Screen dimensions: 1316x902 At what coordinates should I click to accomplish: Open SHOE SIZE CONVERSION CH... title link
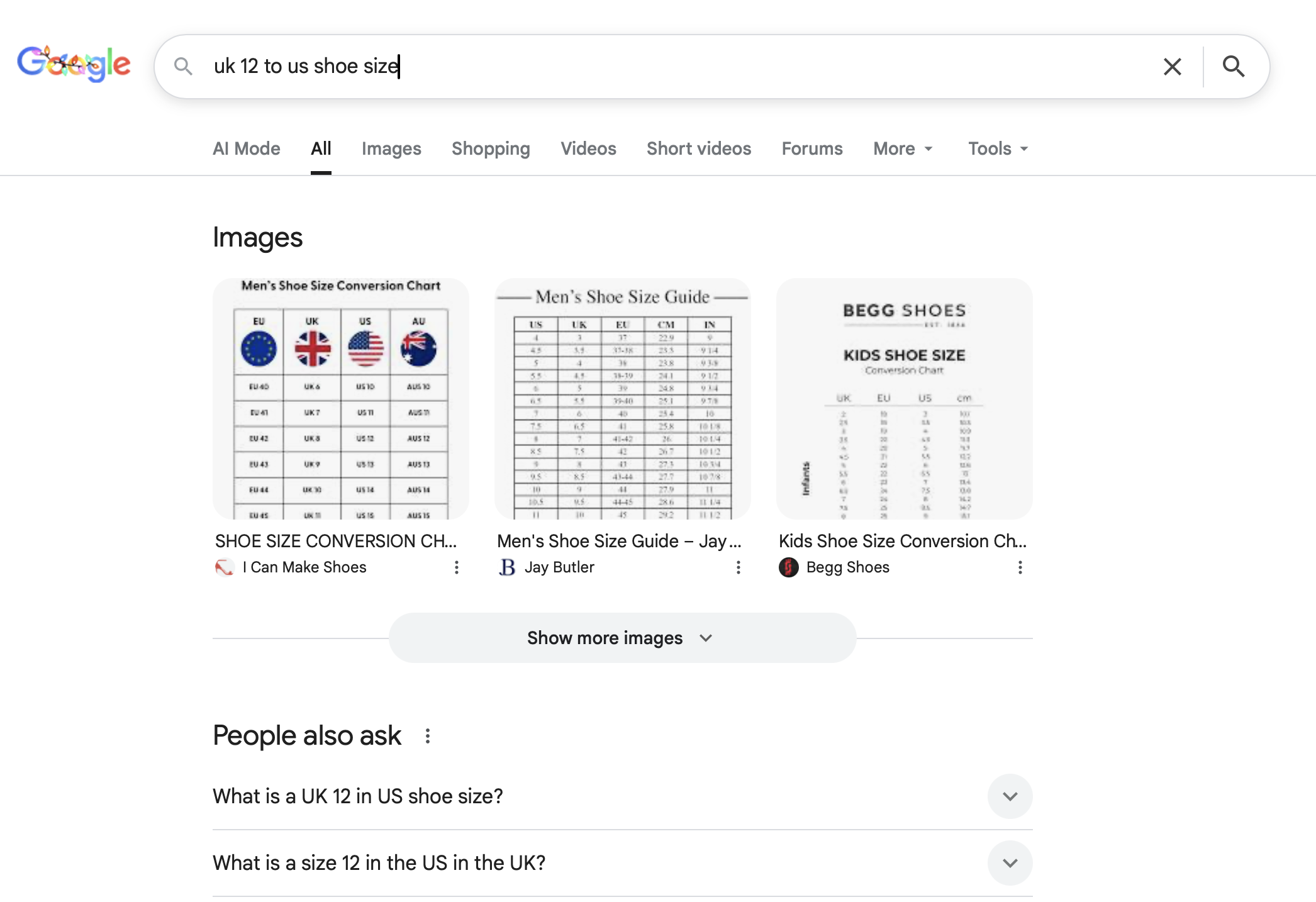336,541
